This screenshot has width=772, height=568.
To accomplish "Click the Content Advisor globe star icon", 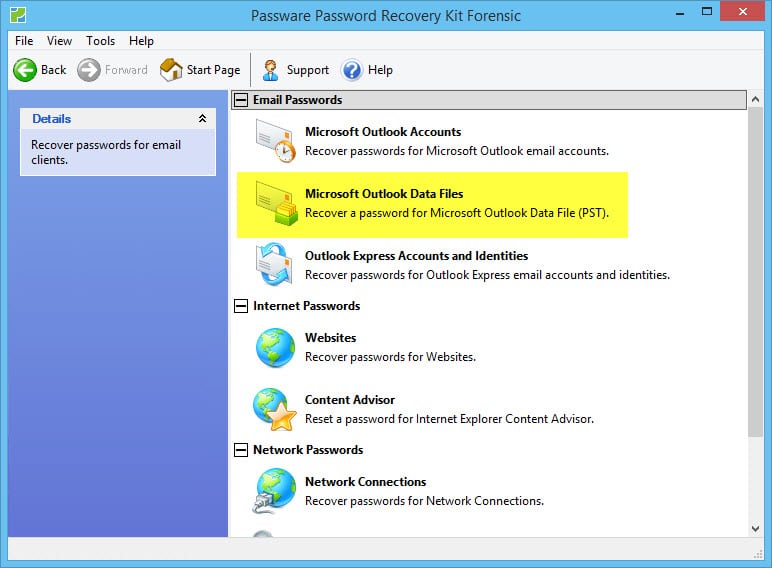I will point(274,409).
